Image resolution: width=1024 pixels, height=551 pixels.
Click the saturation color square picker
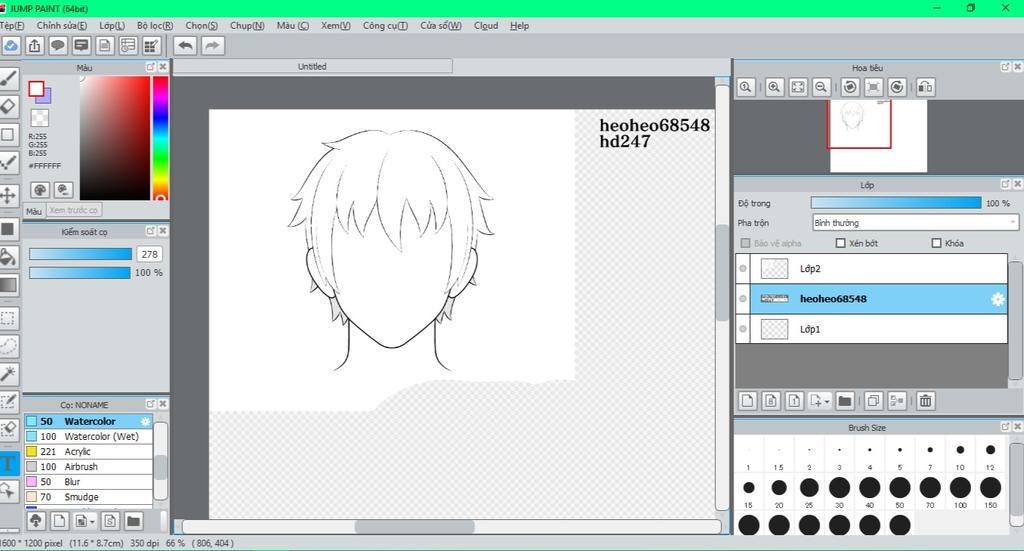coord(115,138)
